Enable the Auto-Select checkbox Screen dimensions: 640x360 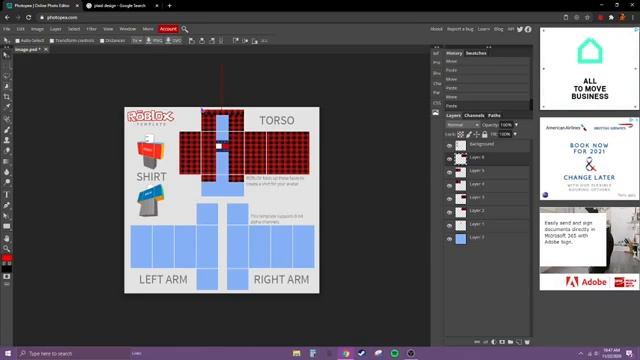coord(18,41)
